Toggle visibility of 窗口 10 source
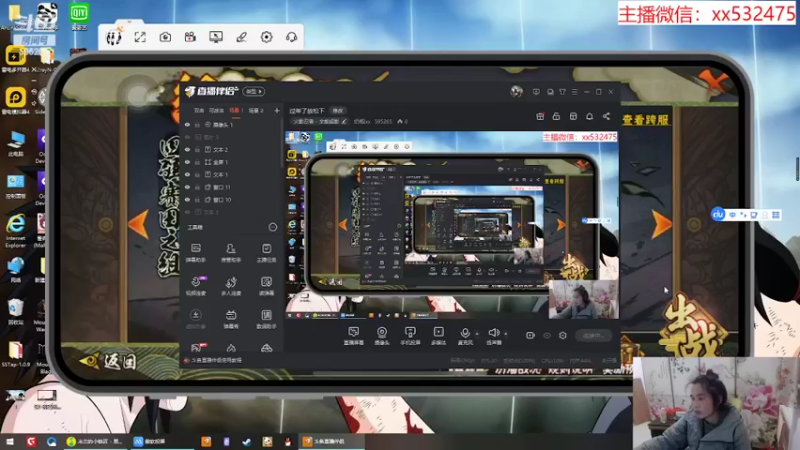Screen dimensions: 800x450 point(187,199)
